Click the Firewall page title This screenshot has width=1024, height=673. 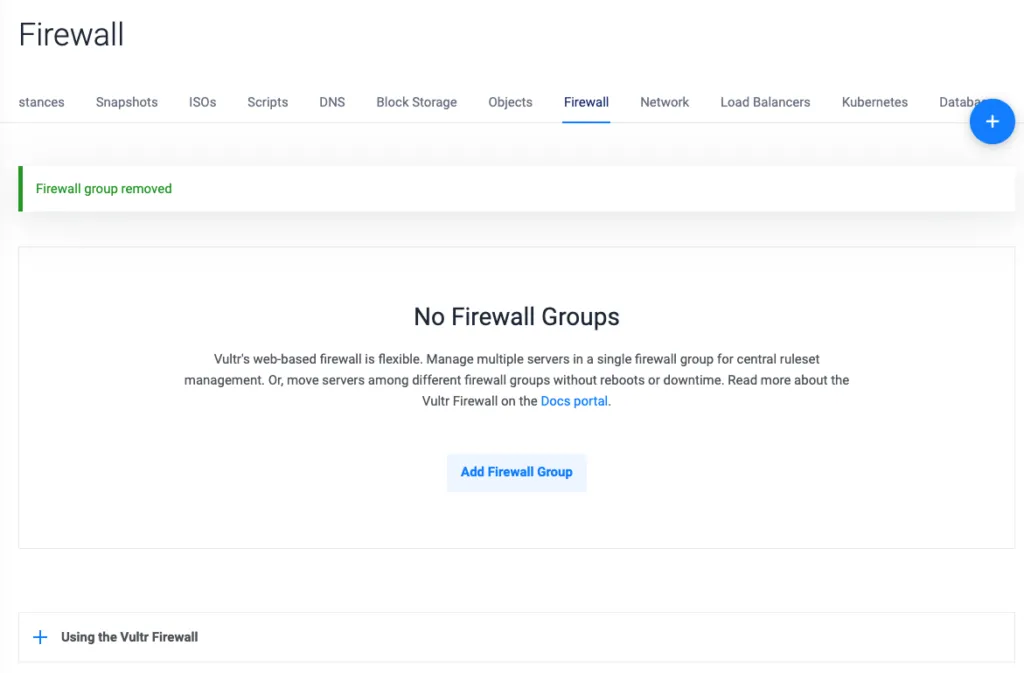click(71, 35)
